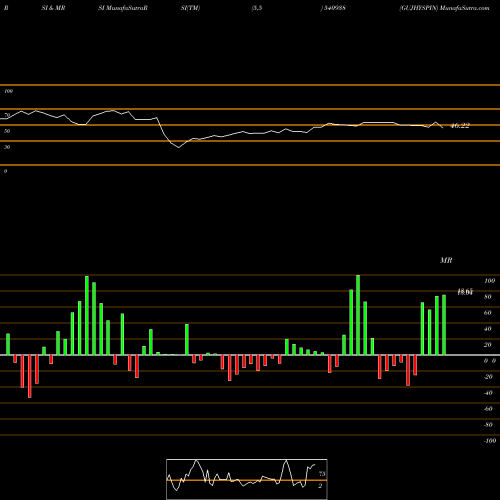Click the MR heading above the histogram
The height and width of the screenshot is (500, 500).
446,260
